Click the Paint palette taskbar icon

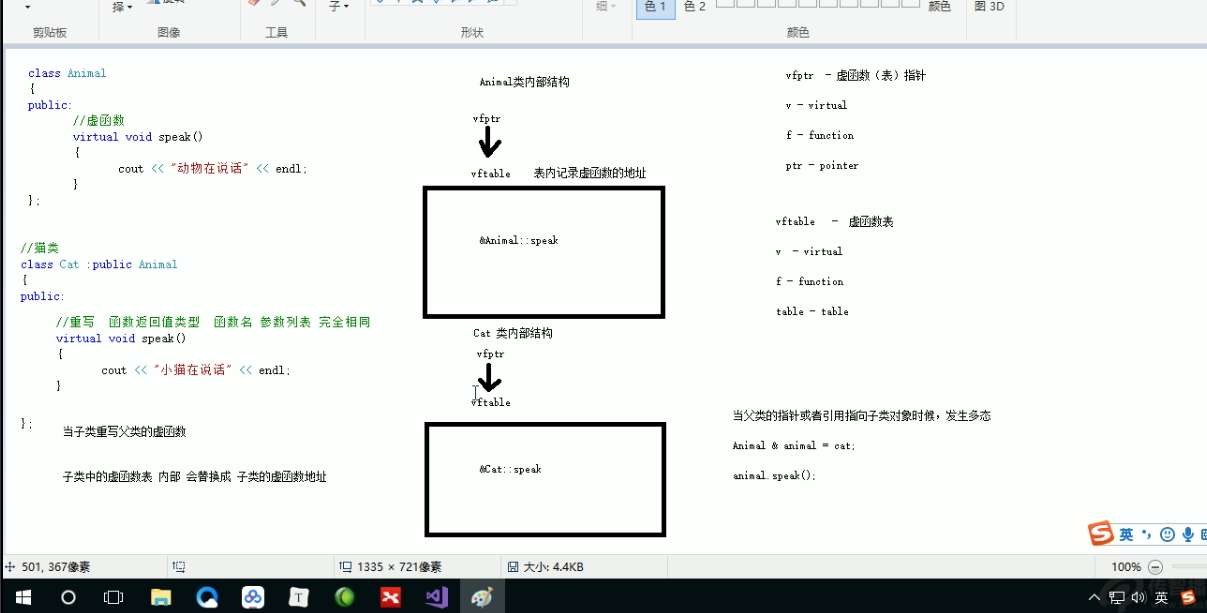click(482, 597)
